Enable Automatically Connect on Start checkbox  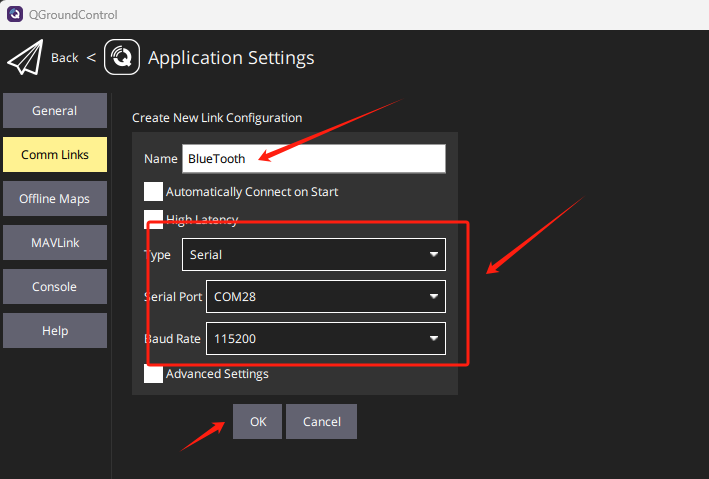pos(154,192)
